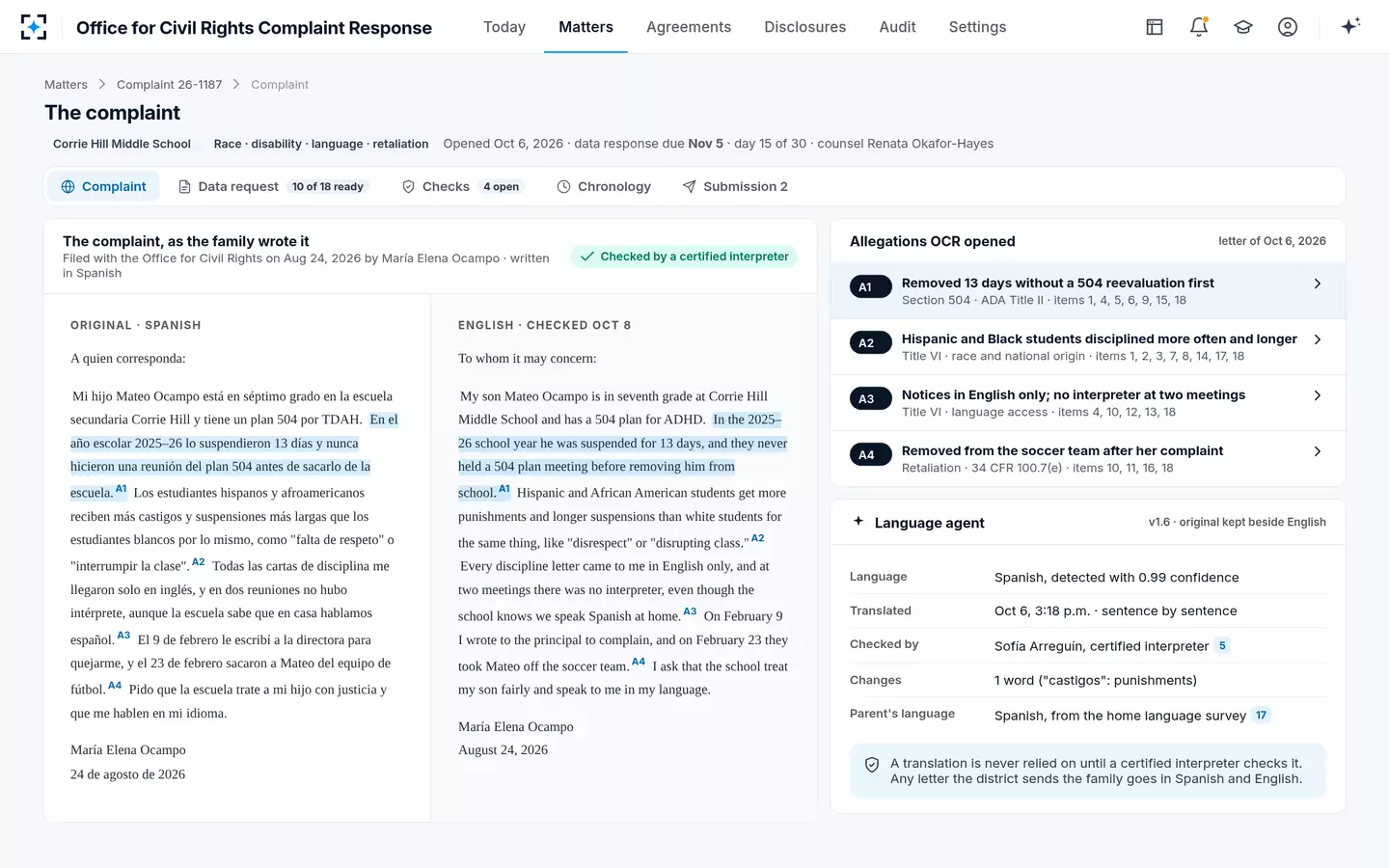The height and width of the screenshot is (868, 1389).
Task: Click the Complaint 26-1187 breadcrumb
Action: (169, 85)
